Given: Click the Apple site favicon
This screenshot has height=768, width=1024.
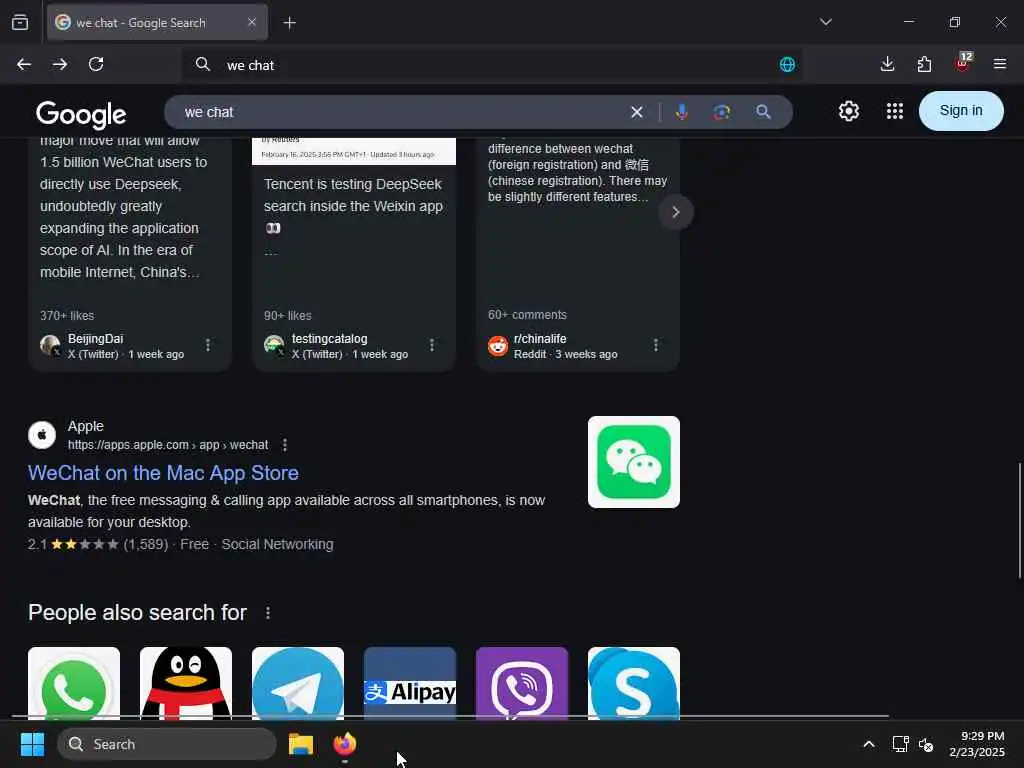Looking at the screenshot, I should pos(42,435).
